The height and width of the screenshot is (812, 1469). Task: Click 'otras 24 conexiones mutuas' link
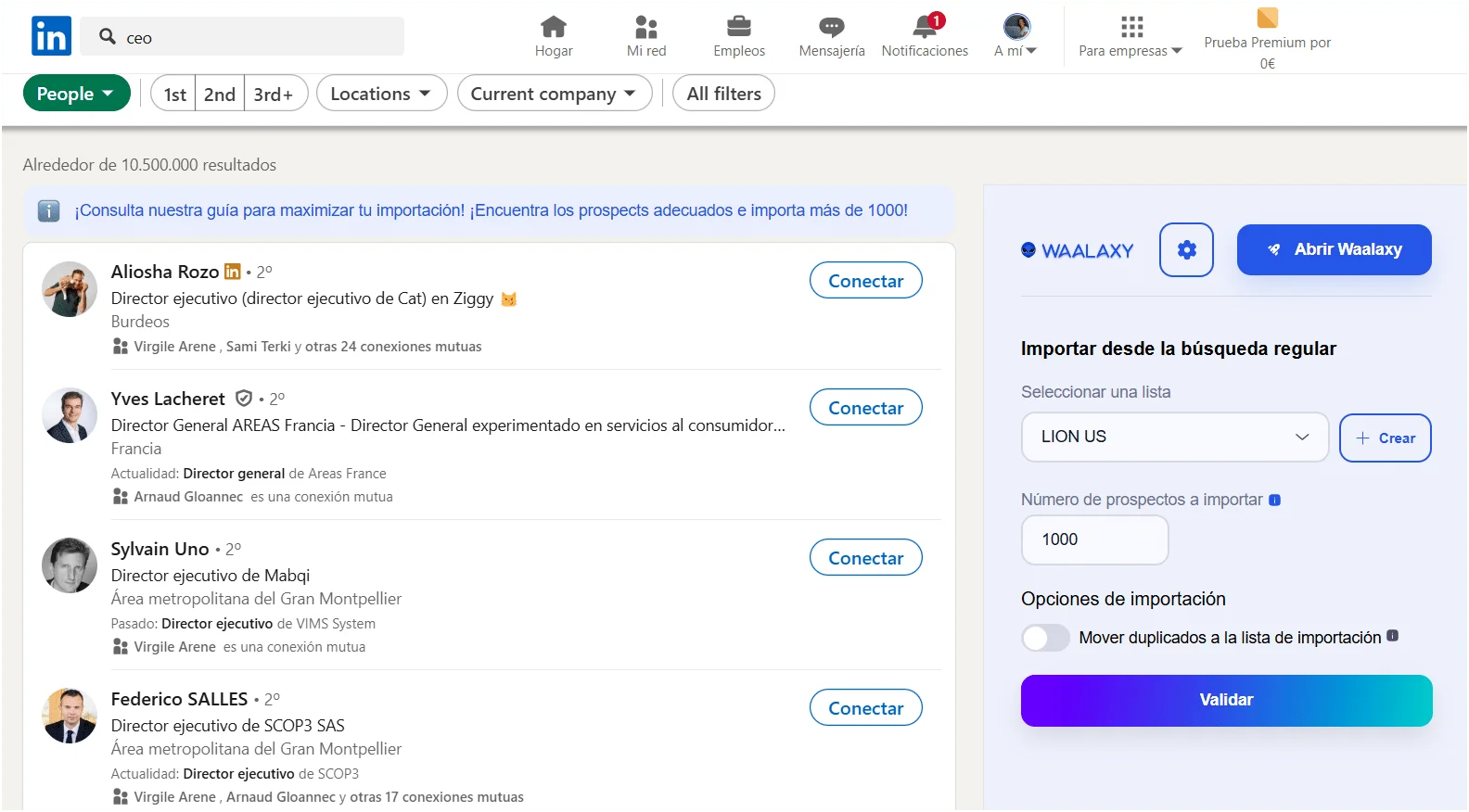[x=393, y=347]
